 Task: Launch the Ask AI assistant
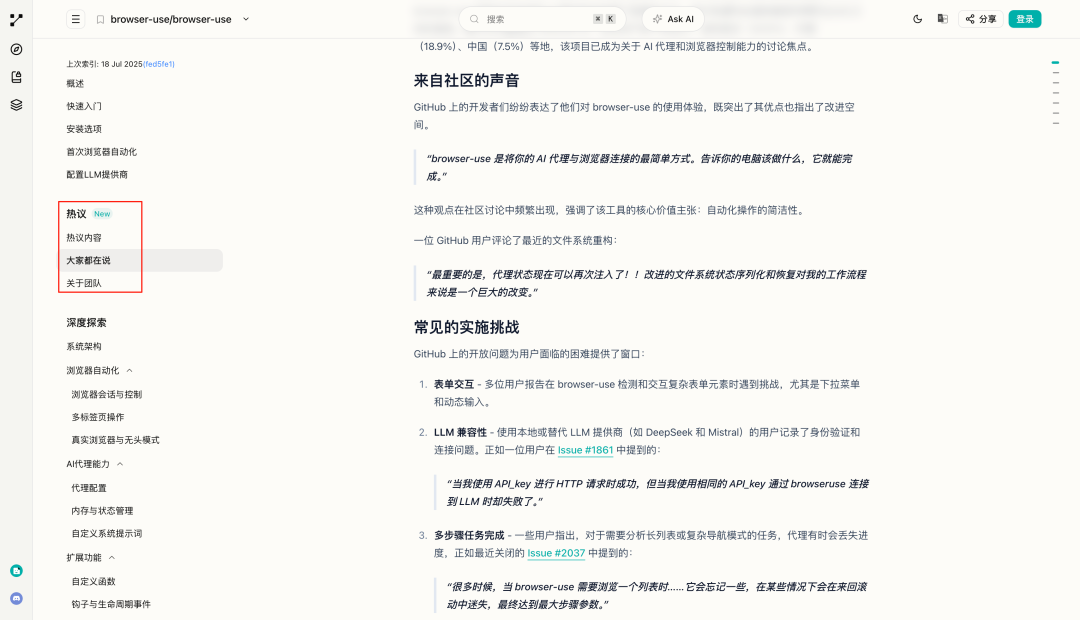click(x=672, y=18)
